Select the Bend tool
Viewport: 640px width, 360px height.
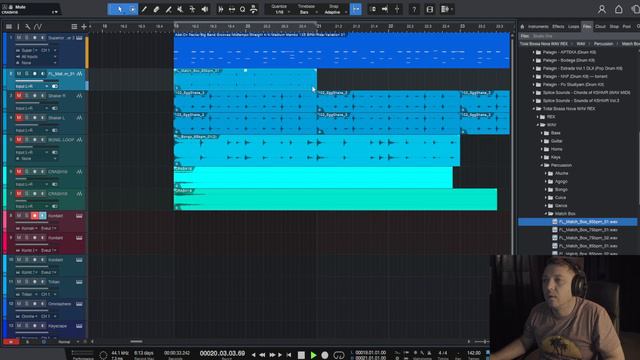coord(192,9)
